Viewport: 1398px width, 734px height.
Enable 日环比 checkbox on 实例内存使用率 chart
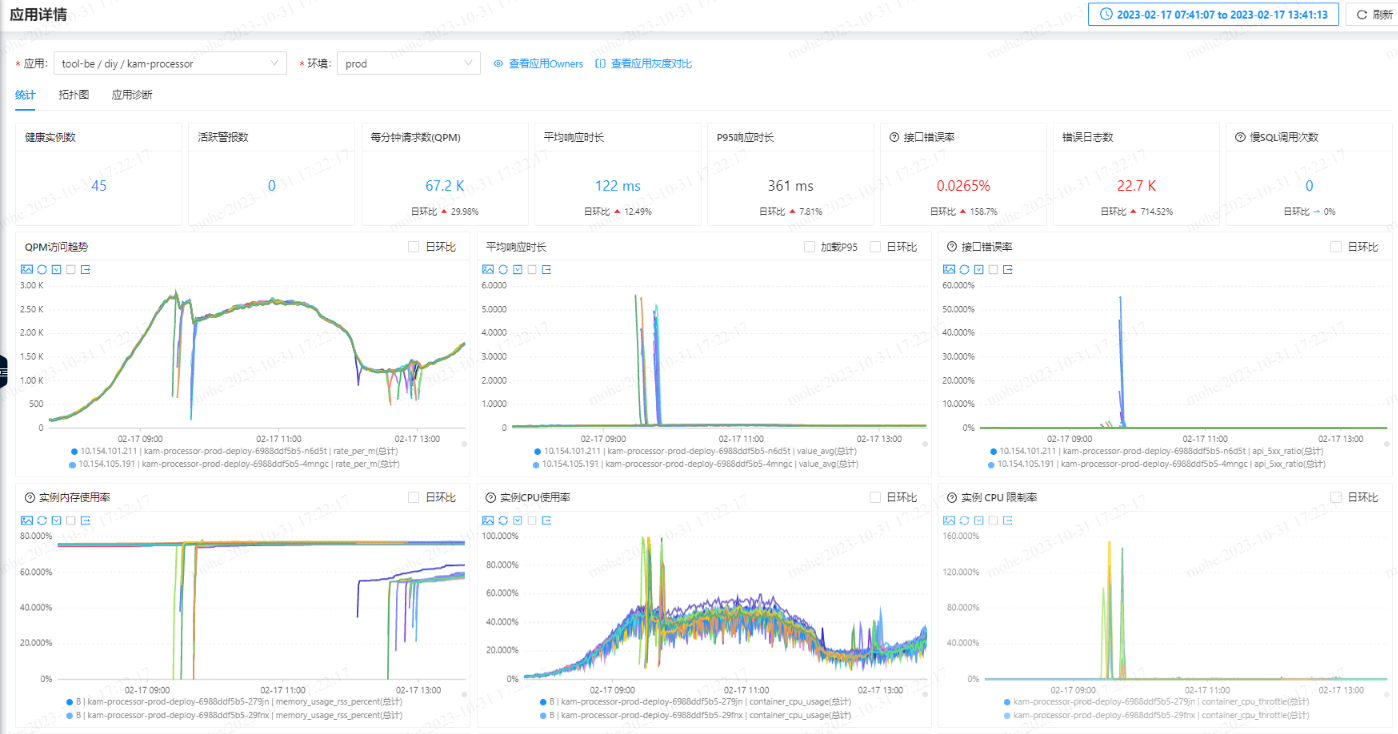[x=413, y=497]
